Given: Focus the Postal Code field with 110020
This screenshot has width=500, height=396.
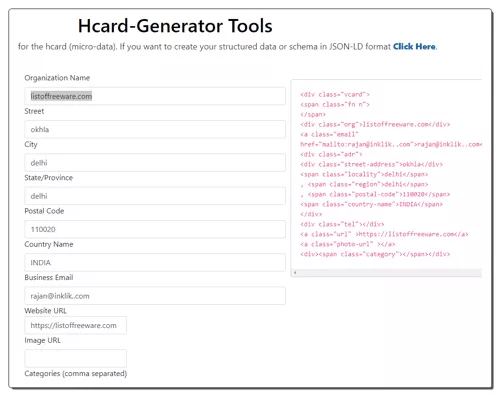Looking at the screenshot, I should click(x=155, y=229).
